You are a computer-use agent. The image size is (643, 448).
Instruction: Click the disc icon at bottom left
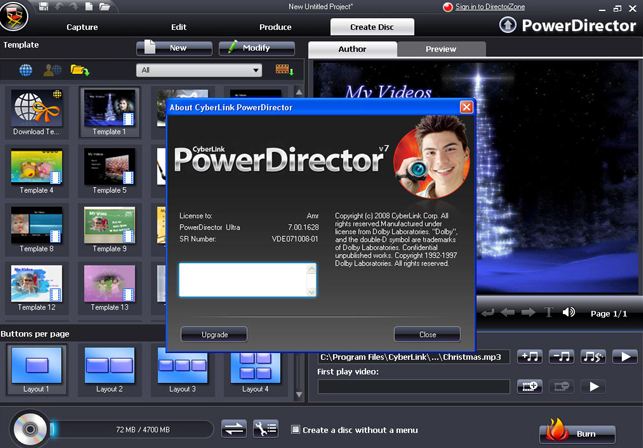(30, 429)
